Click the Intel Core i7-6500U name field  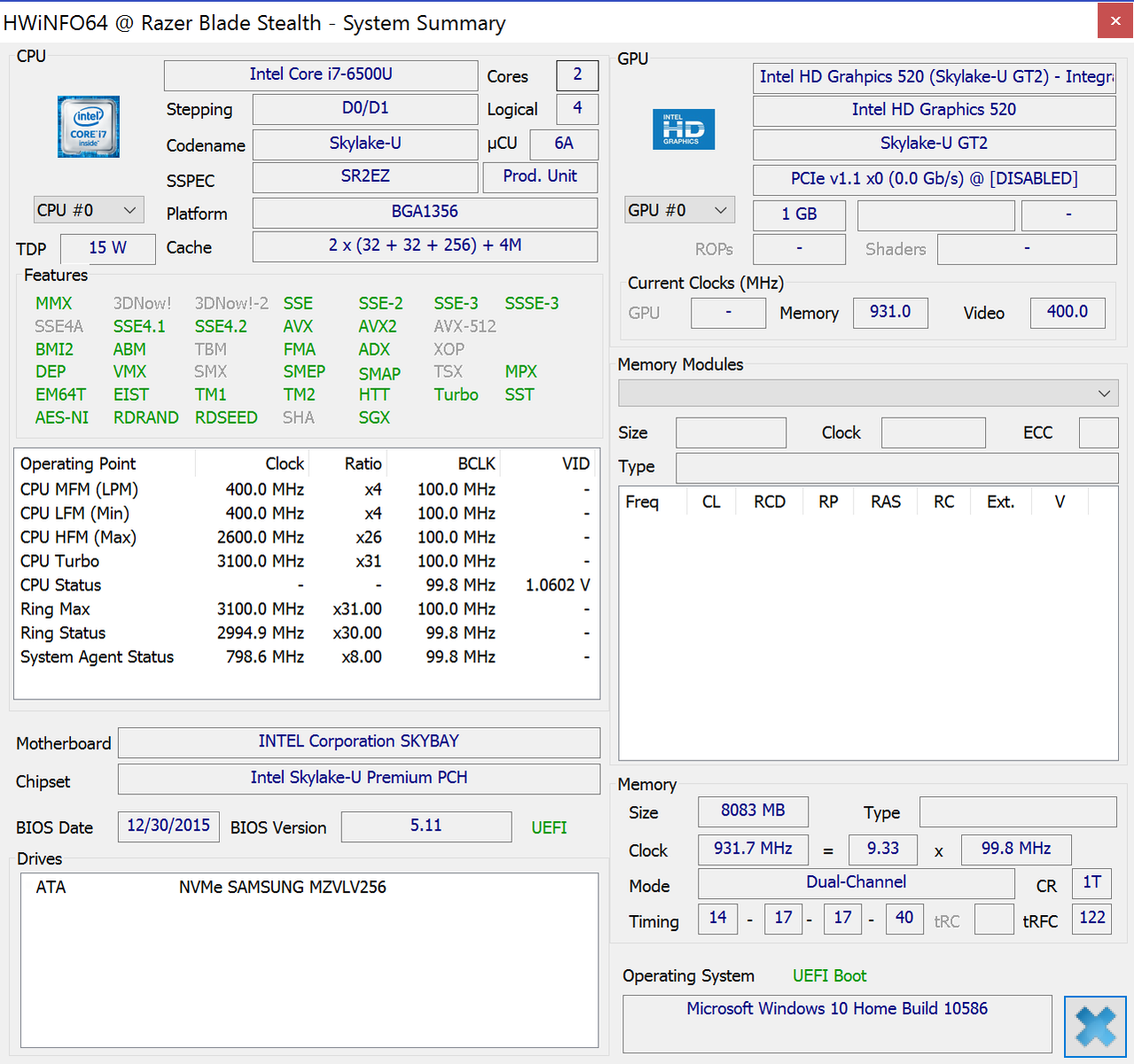pos(321,74)
